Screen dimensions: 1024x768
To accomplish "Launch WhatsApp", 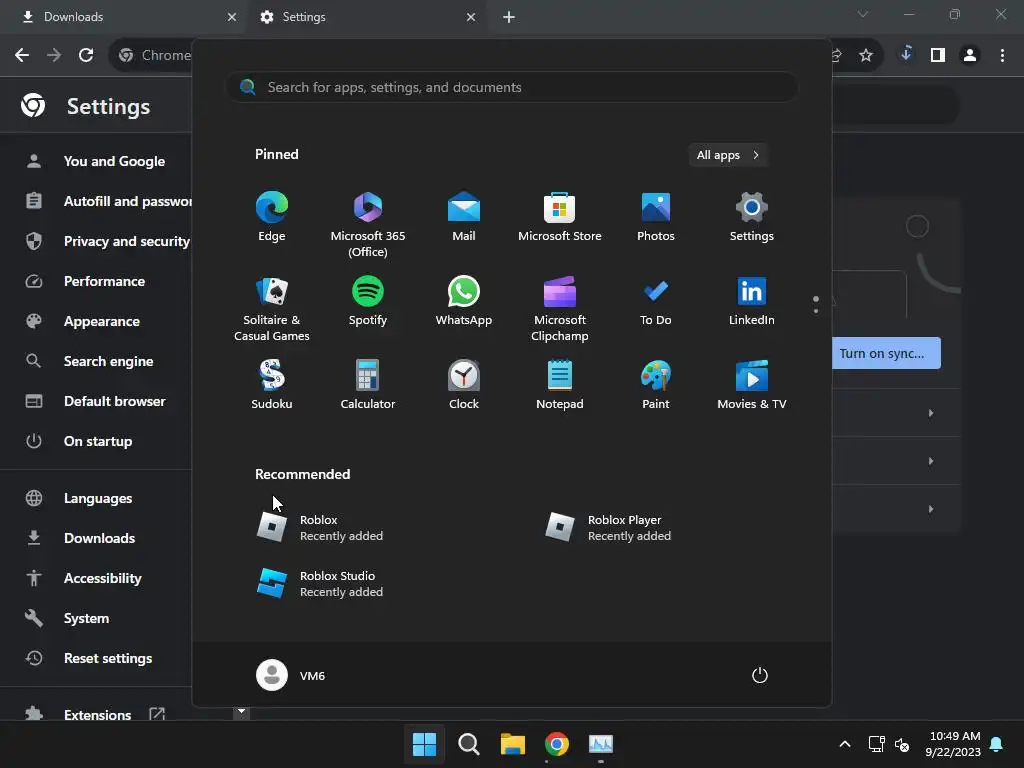I will tap(464, 301).
